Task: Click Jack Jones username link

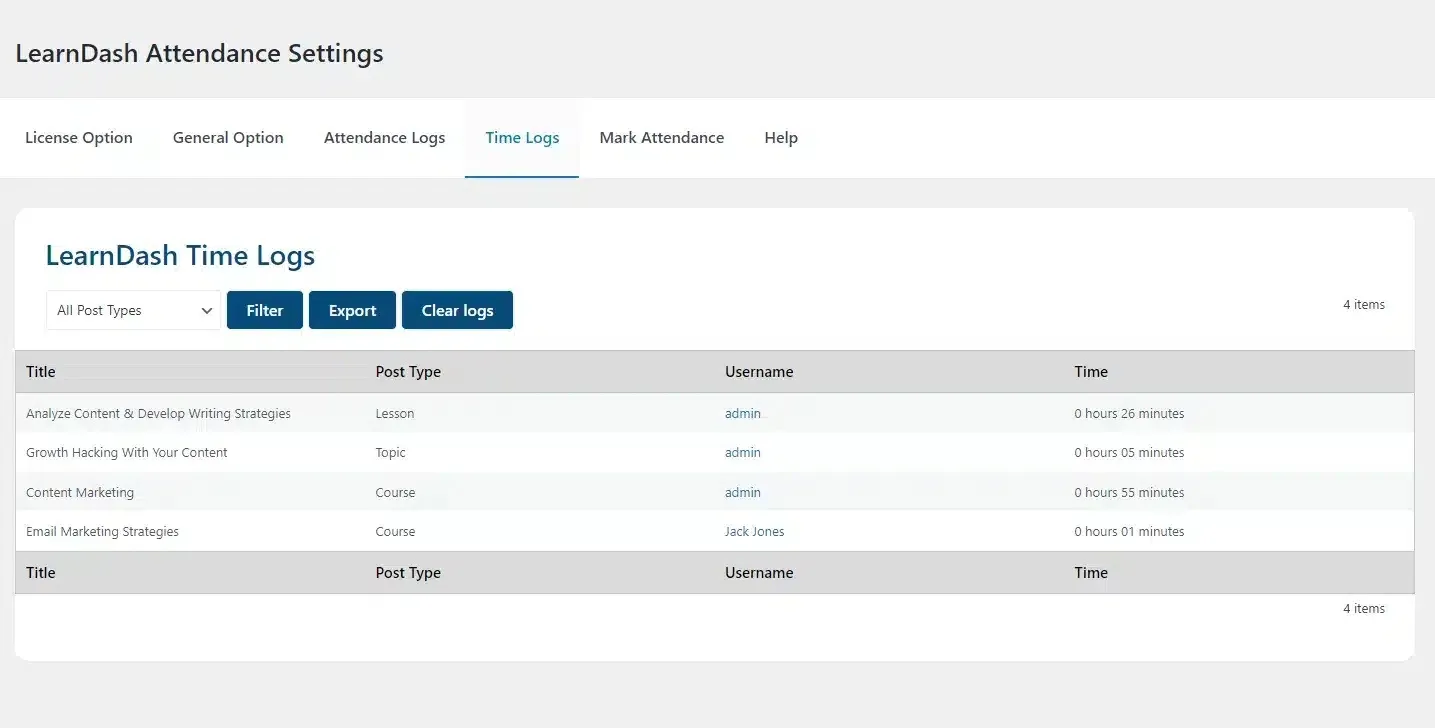Action: pos(754,531)
